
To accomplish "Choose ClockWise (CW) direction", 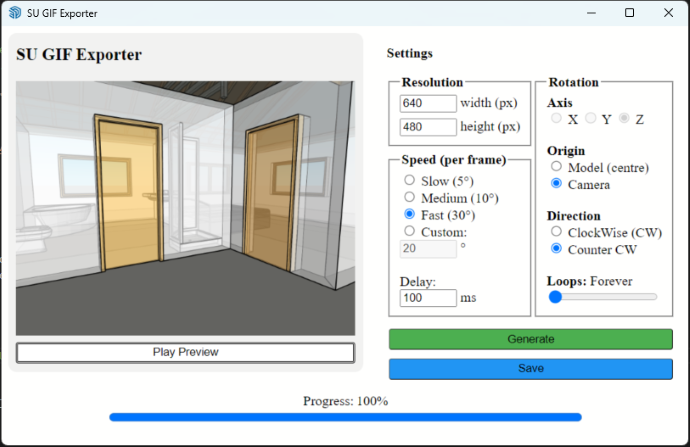I will 557,232.
